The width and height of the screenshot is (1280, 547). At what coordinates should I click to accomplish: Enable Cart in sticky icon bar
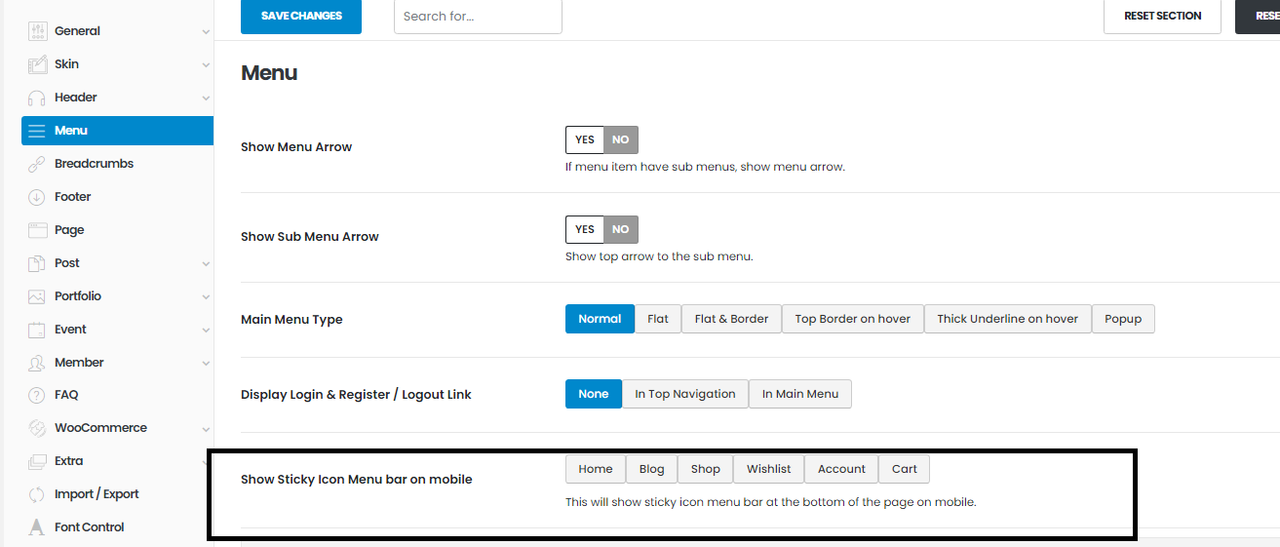pyautogui.click(x=905, y=469)
